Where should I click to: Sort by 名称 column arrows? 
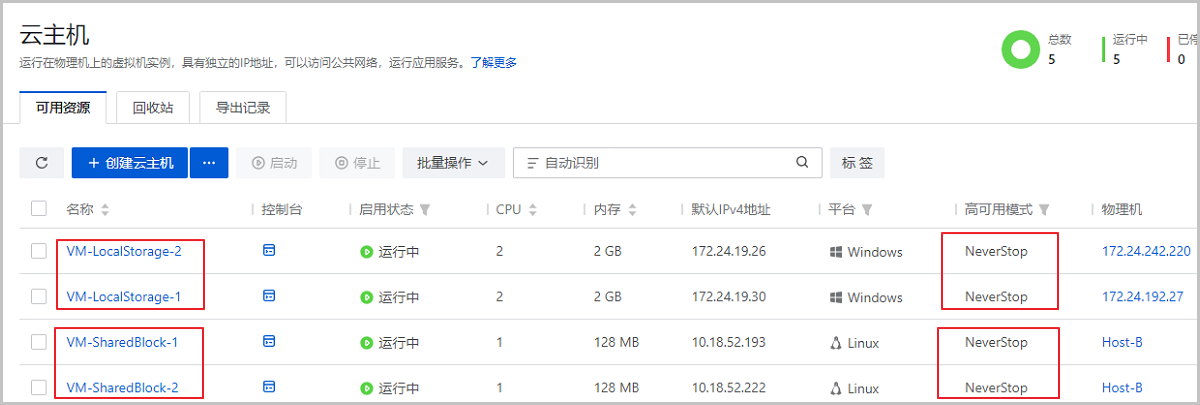(x=105, y=210)
